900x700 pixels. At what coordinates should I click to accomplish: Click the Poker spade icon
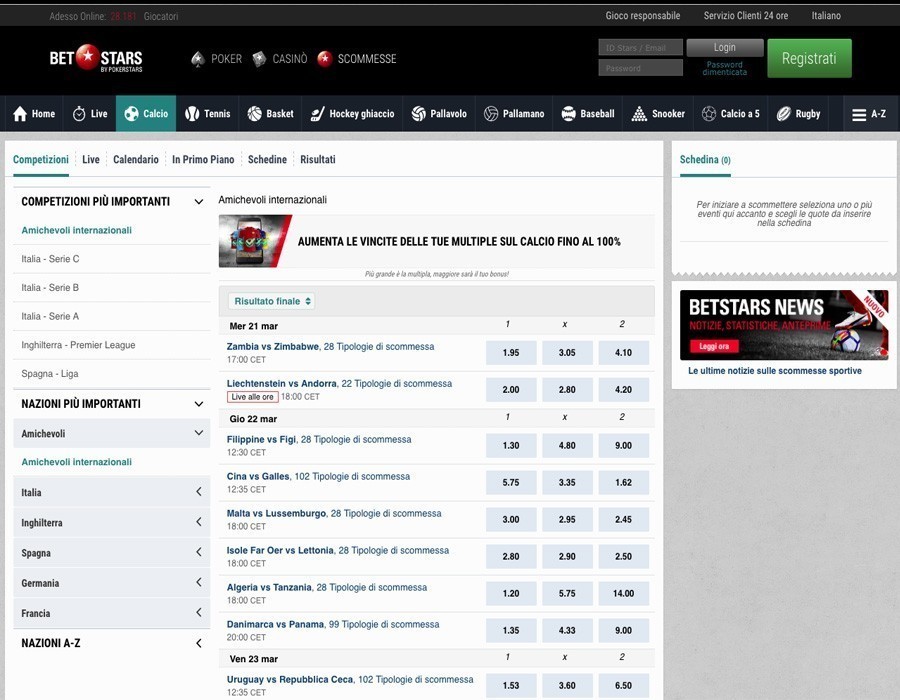click(198, 59)
